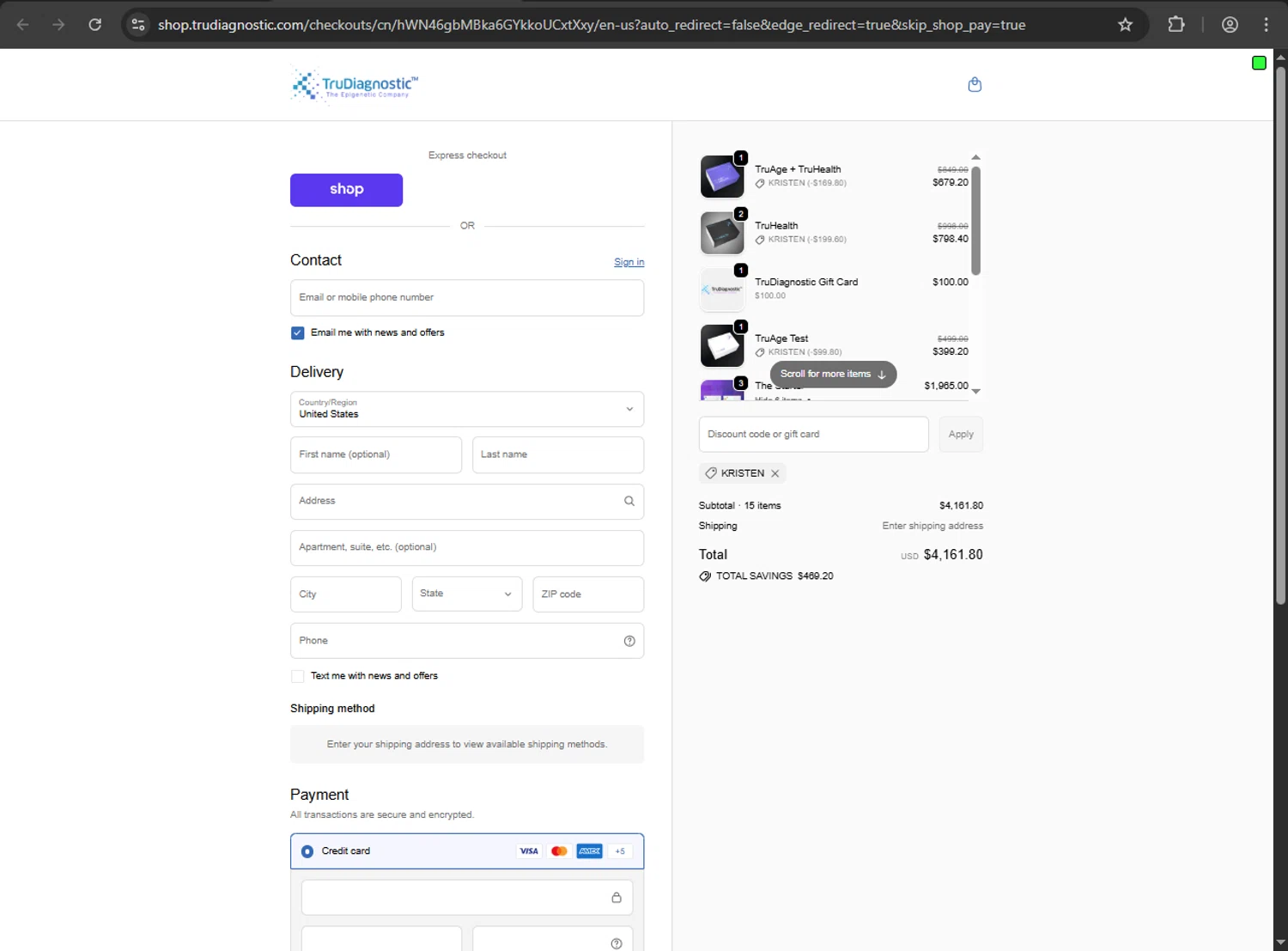
Task: Click the card number field
Action: [x=467, y=898]
